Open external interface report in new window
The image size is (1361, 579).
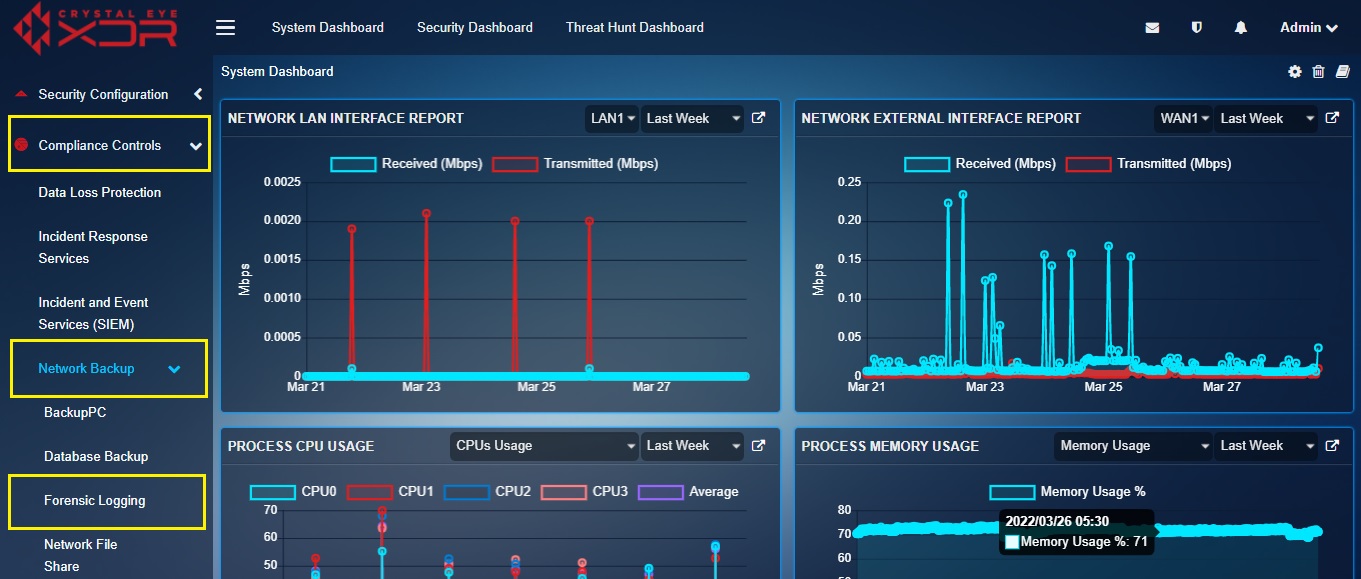point(1332,118)
